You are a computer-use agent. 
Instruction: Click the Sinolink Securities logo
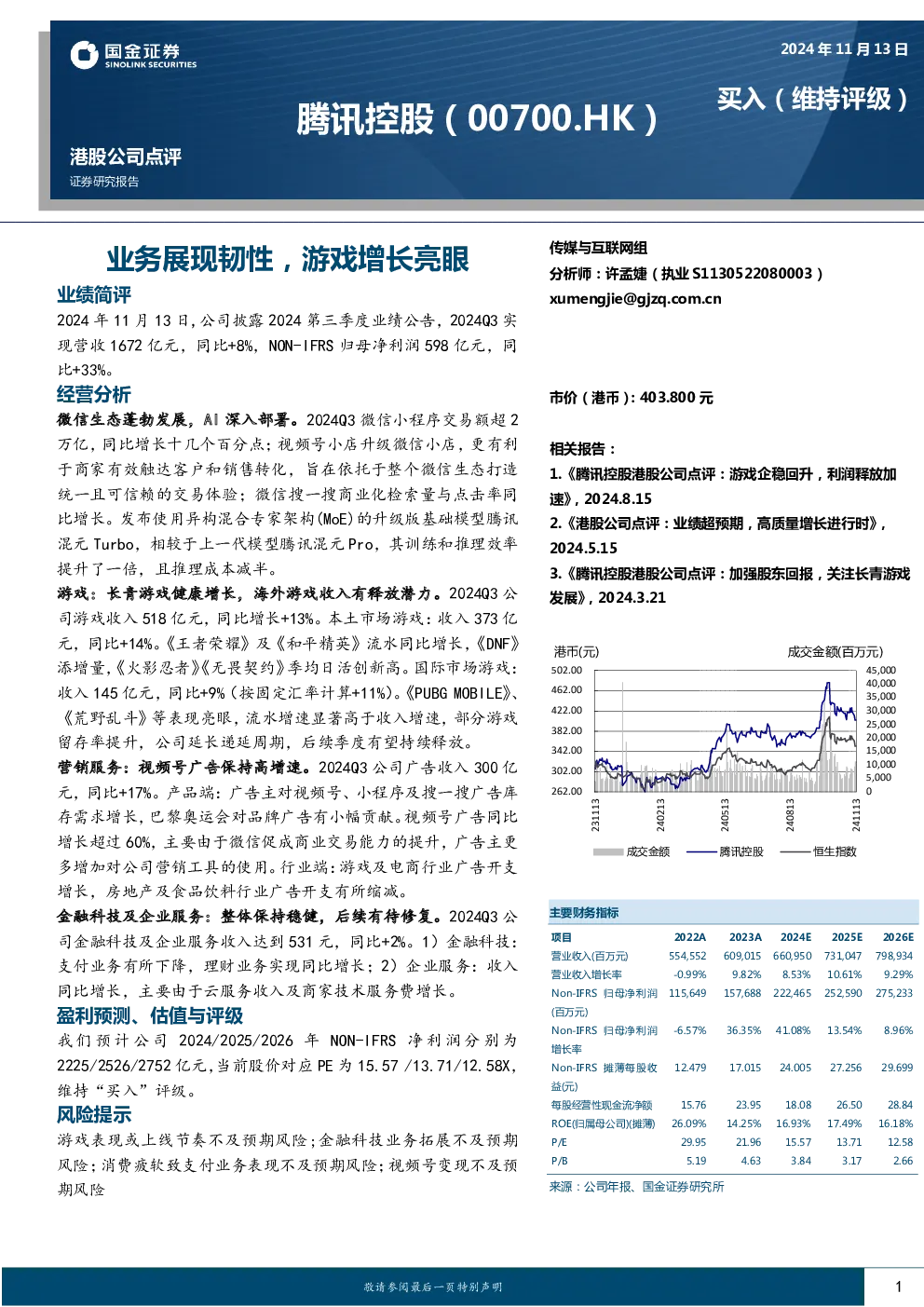coord(133,55)
